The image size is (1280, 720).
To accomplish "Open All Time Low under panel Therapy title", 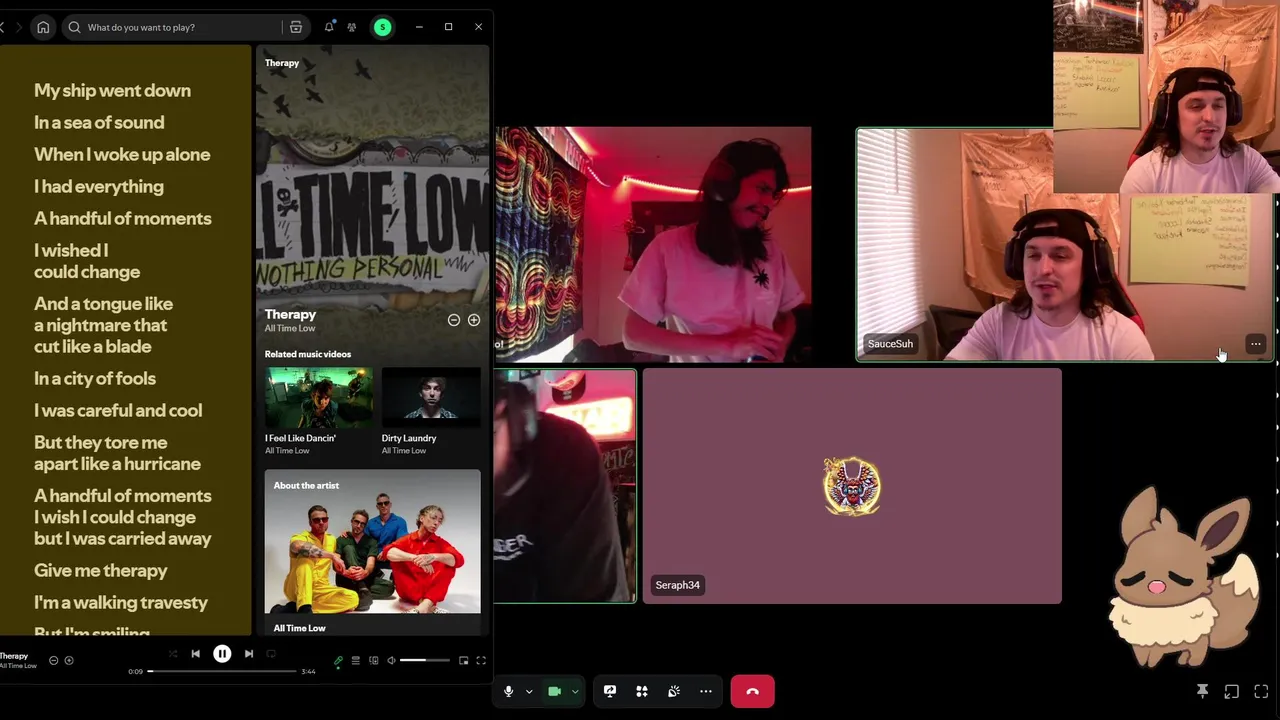I will (290, 328).
